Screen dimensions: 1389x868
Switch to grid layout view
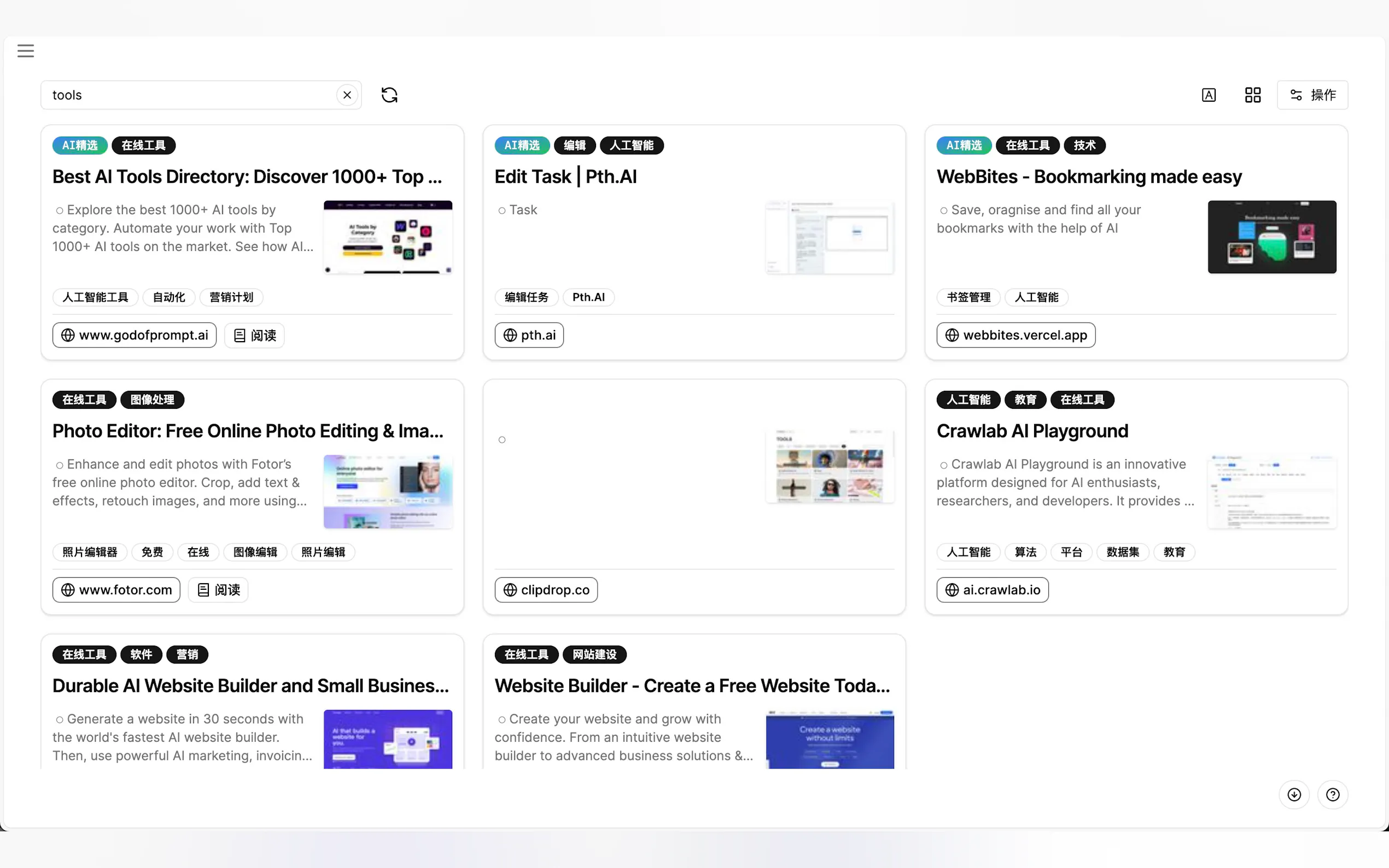point(1252,95)
